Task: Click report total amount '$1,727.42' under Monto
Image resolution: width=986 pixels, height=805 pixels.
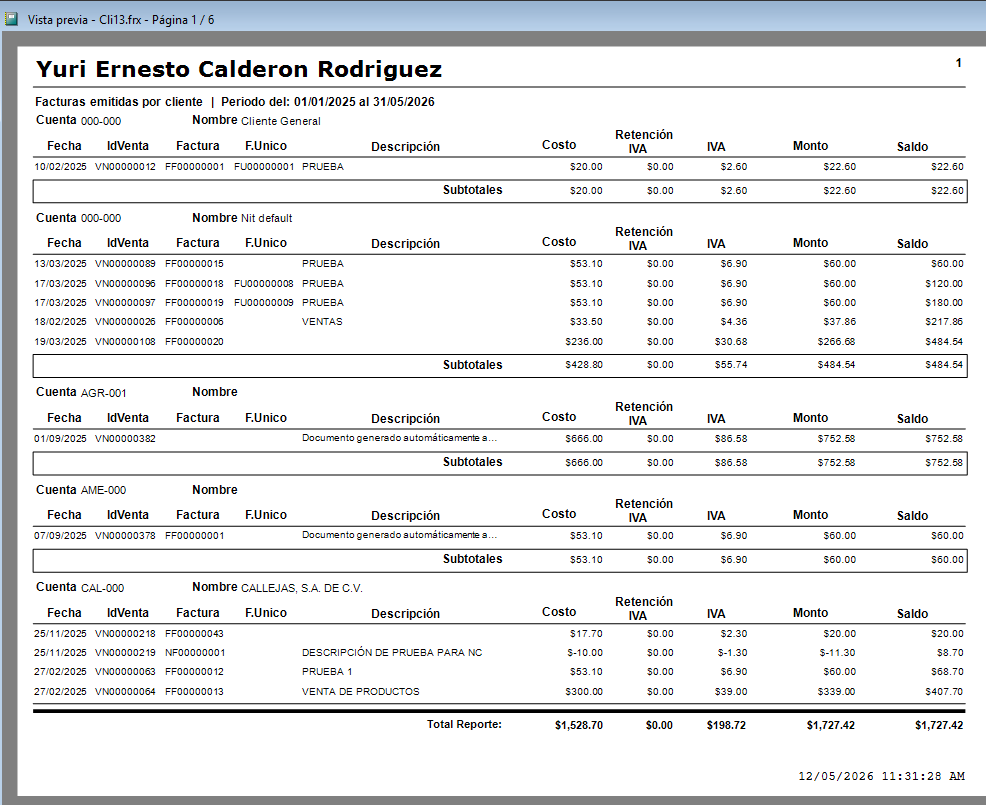Action: click(x=831, y=725)
